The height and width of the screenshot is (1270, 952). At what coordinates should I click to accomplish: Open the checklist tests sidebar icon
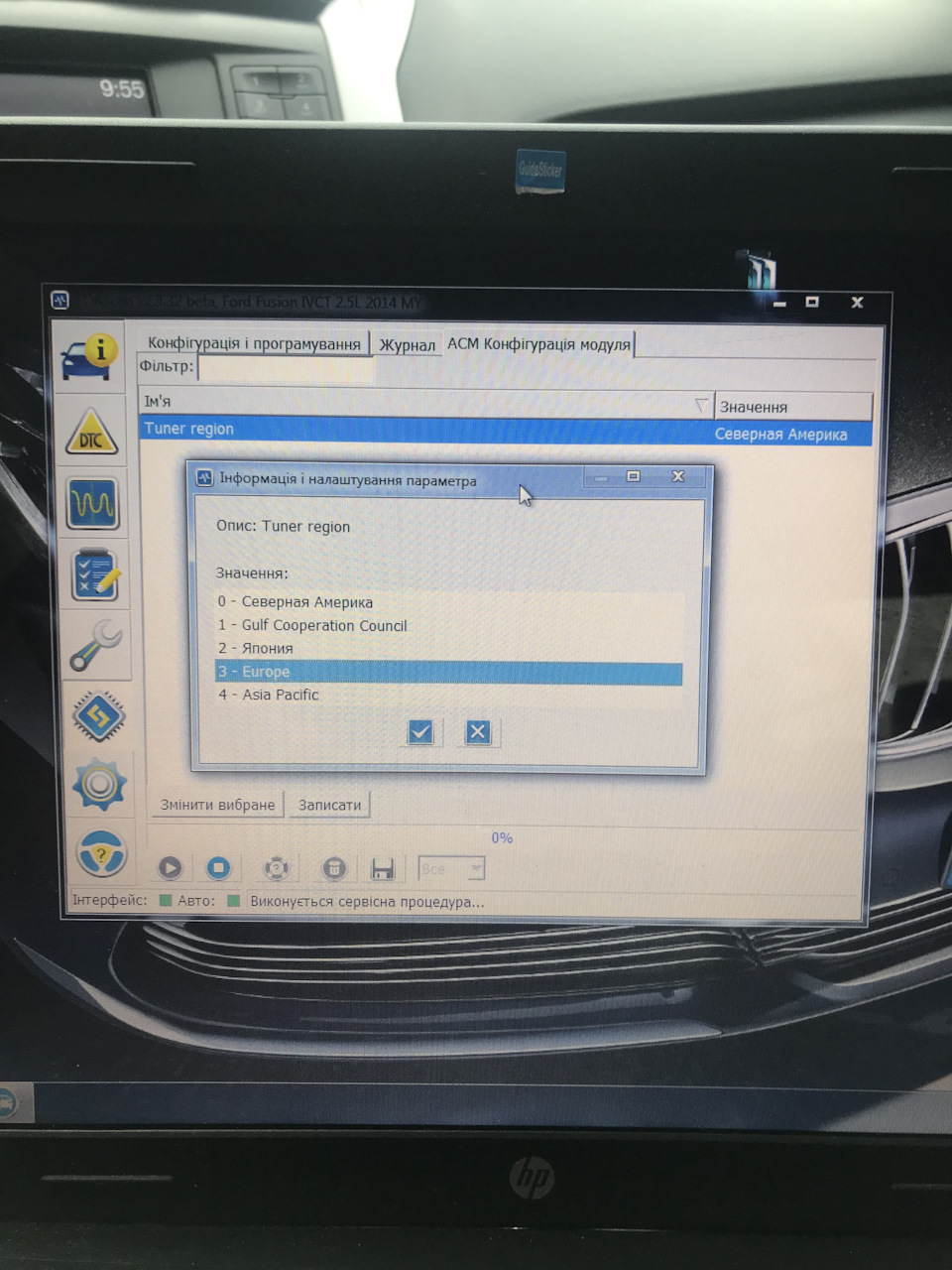95,575
